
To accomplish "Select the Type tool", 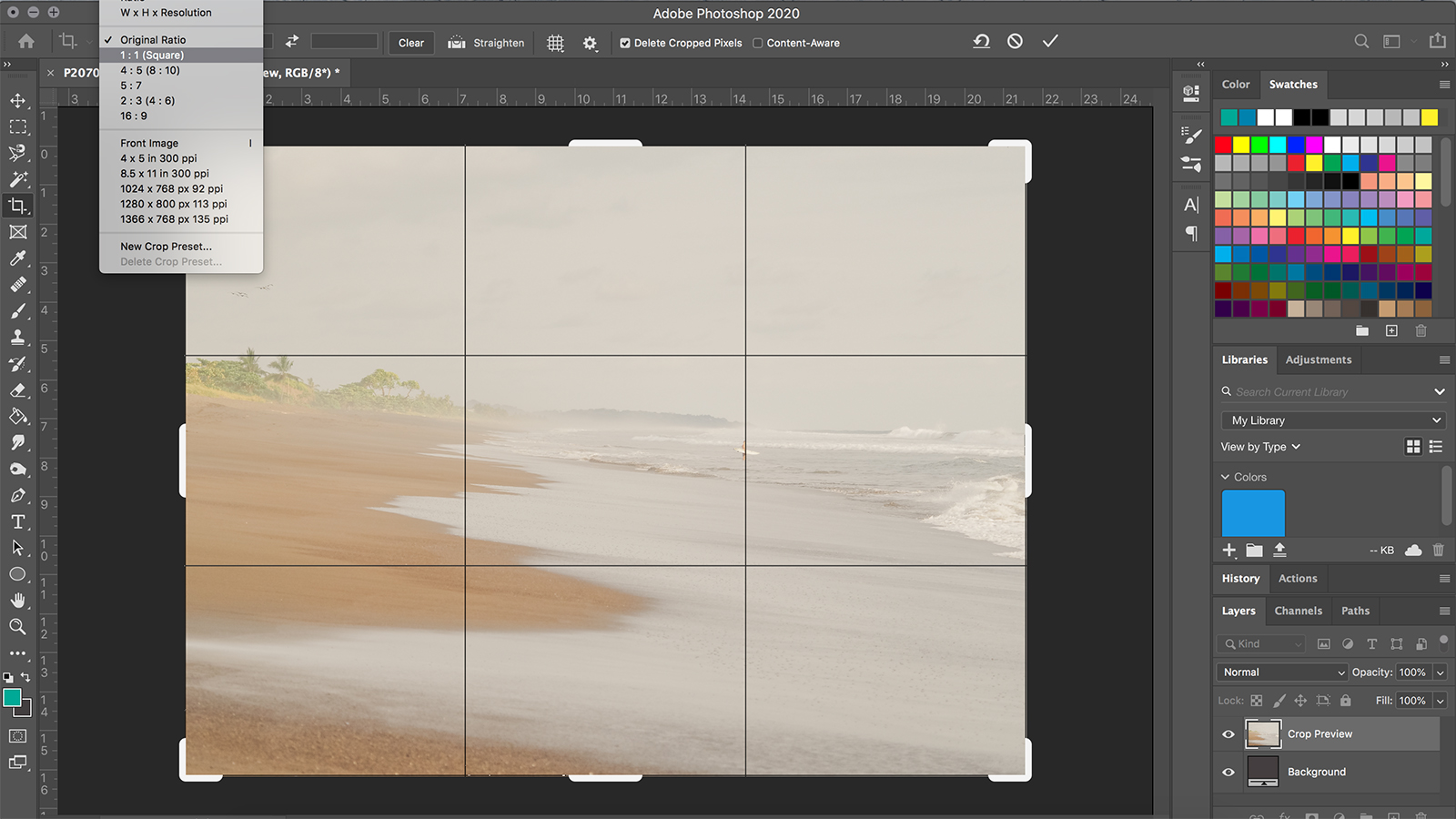I will pos(17,521).
